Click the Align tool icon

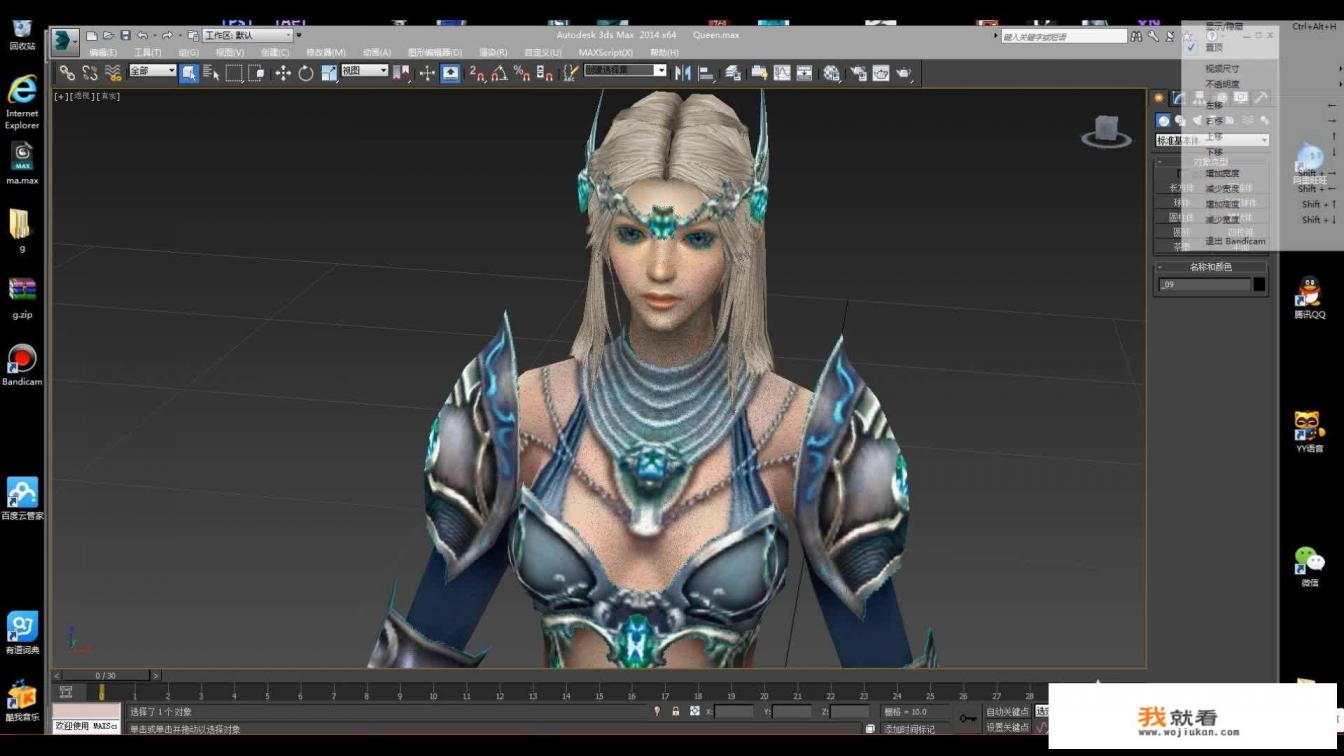tap(706, 72)
